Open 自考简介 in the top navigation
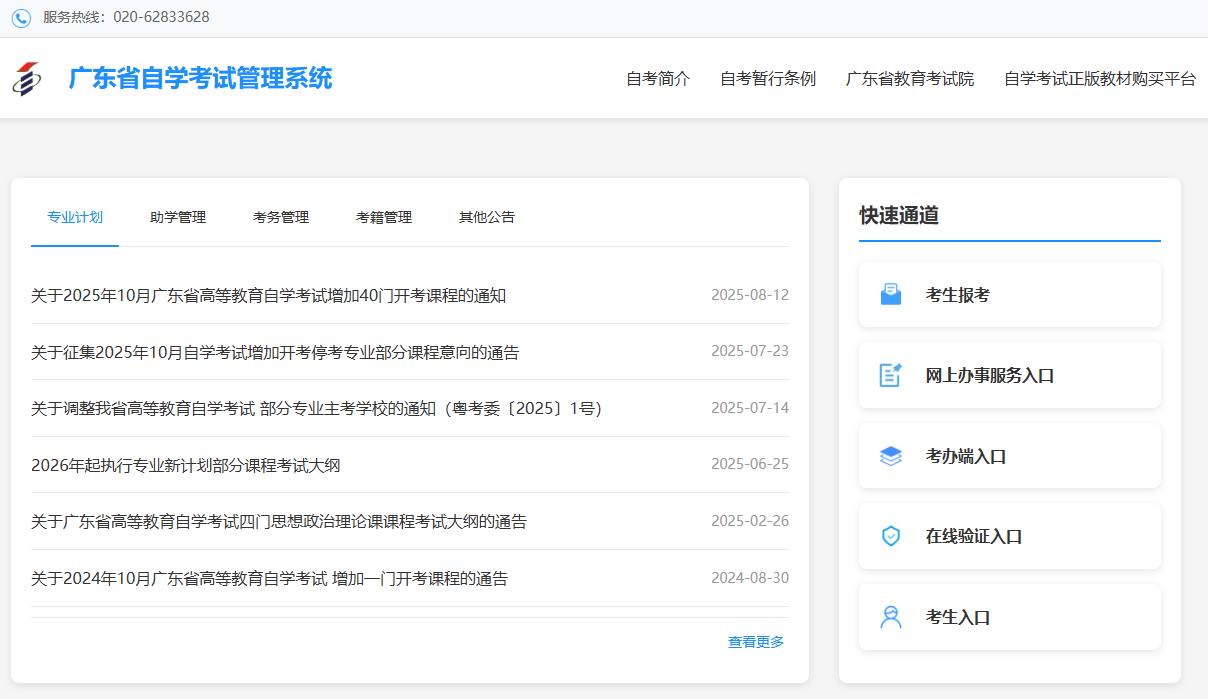 [x=658, y=79]
